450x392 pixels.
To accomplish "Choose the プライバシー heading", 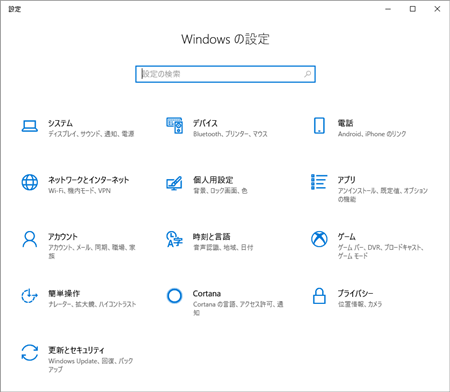I will (355, 293).
